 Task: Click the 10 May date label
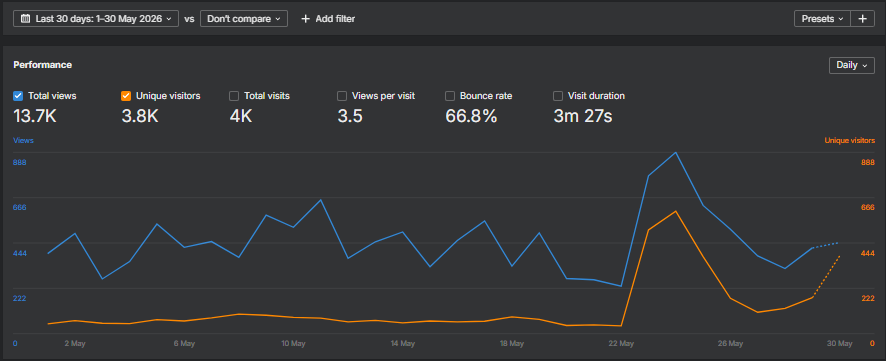point(293,343)
